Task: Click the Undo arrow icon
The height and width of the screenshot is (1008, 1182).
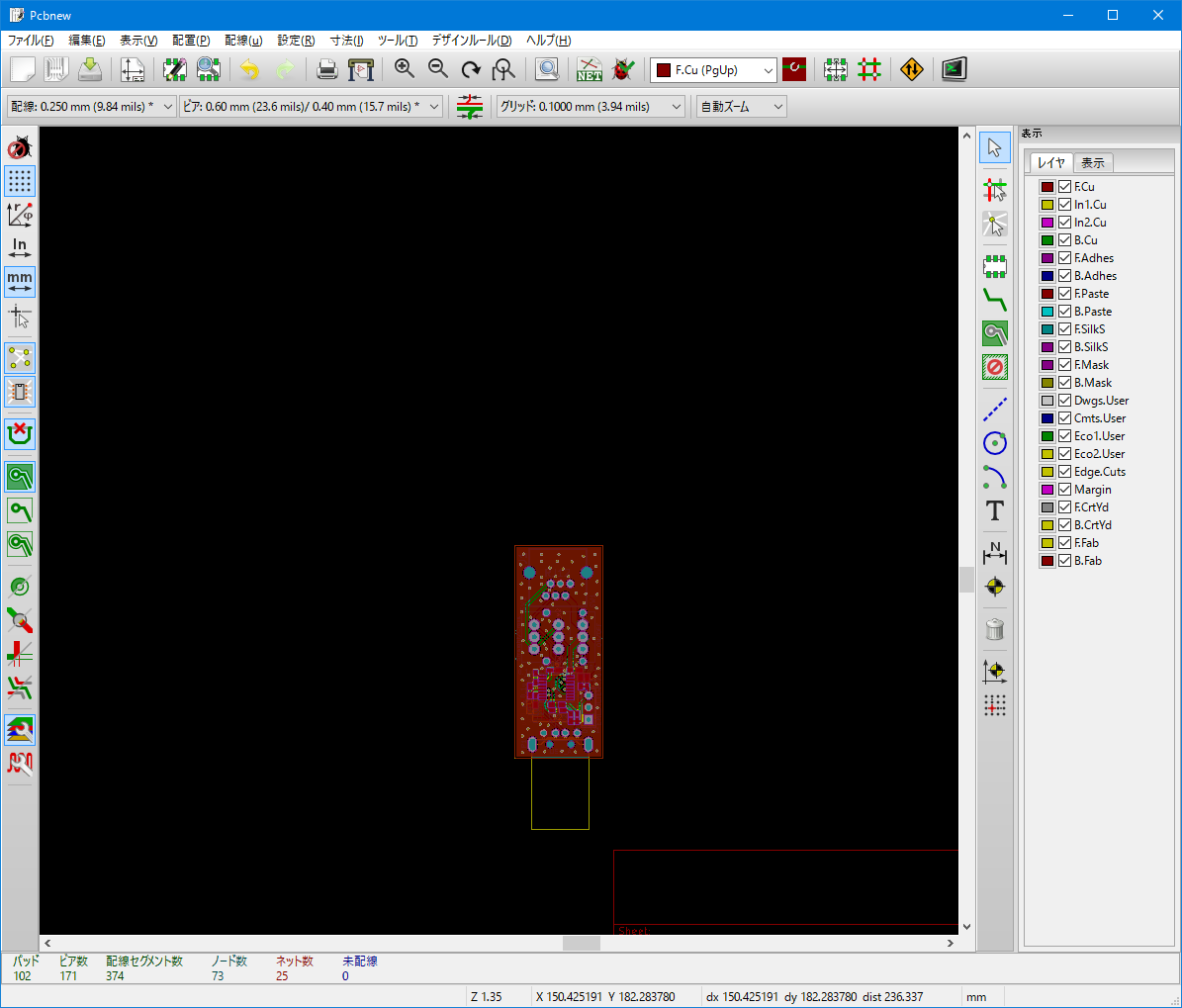Action: coord(249,69)
